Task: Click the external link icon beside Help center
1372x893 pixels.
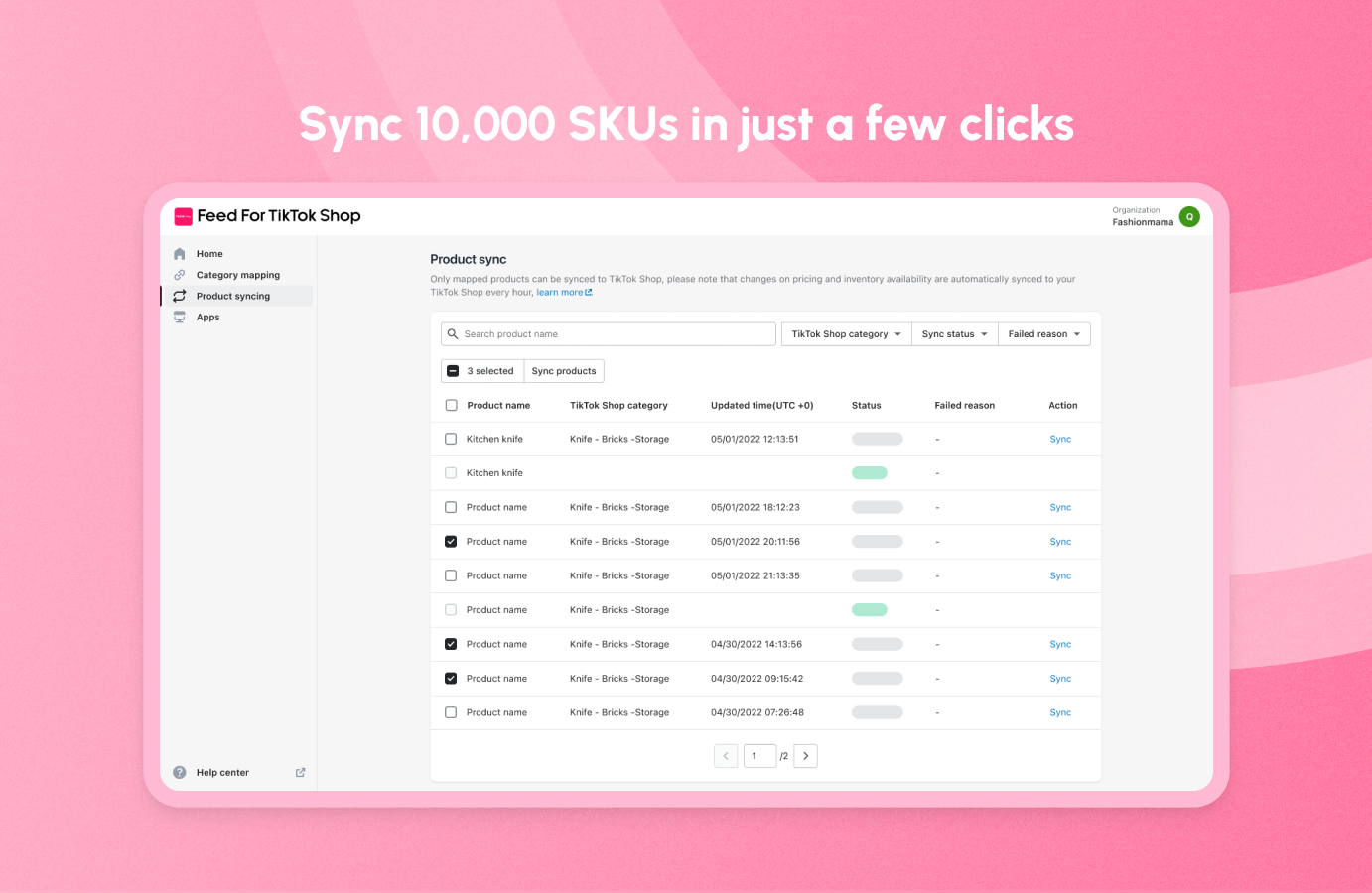Action: [x=300, y=772]
